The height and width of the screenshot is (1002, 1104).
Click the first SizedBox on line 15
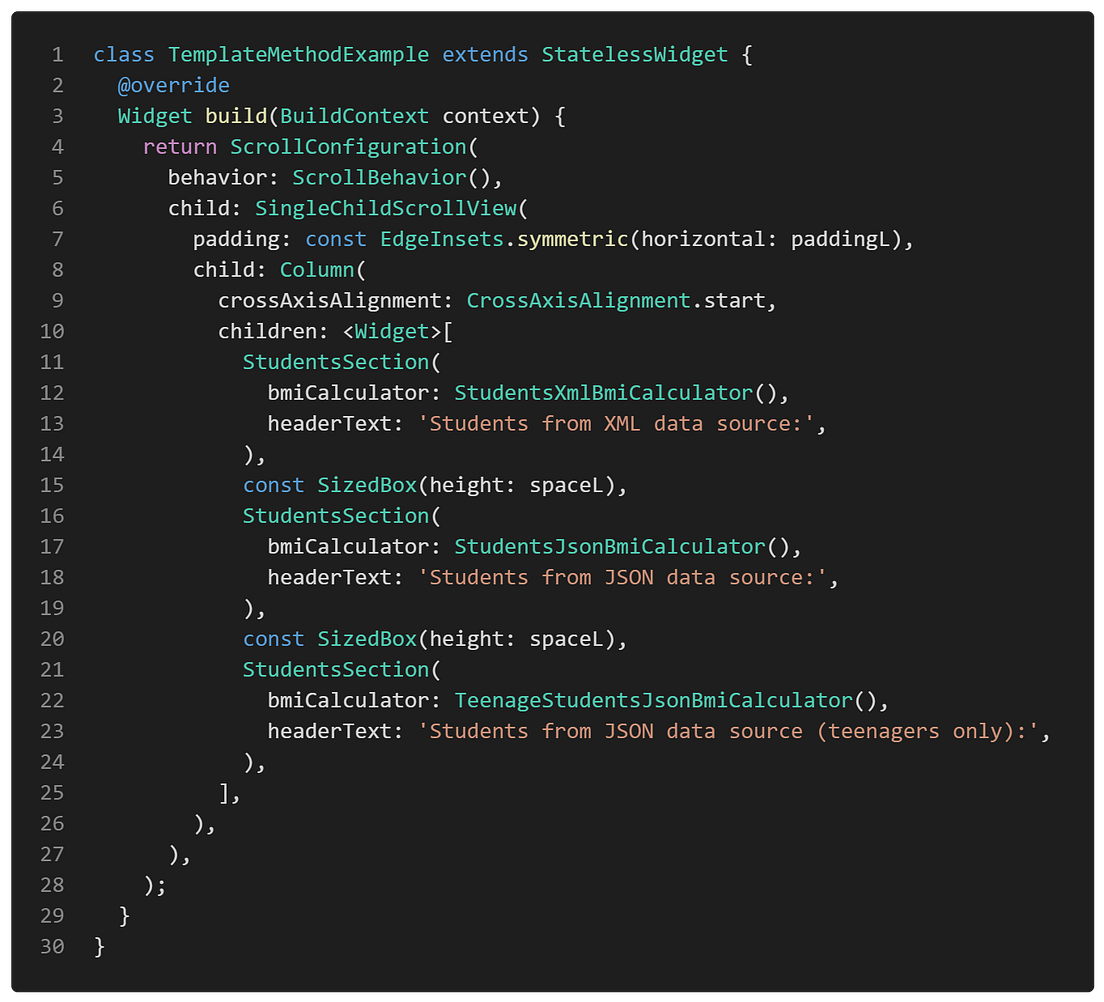pos(366,485)
